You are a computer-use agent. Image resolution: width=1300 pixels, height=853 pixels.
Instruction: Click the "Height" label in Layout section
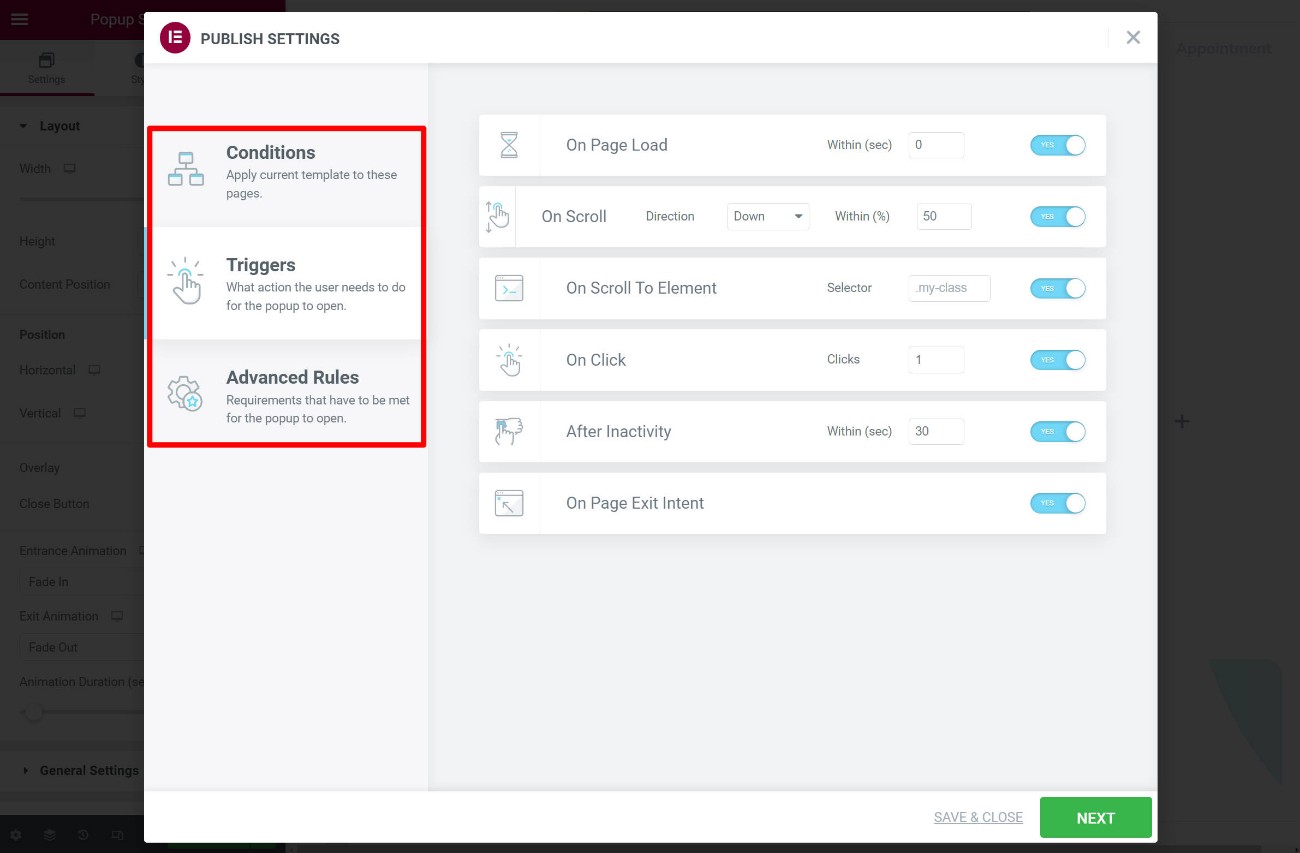click(x=37, y=242)
